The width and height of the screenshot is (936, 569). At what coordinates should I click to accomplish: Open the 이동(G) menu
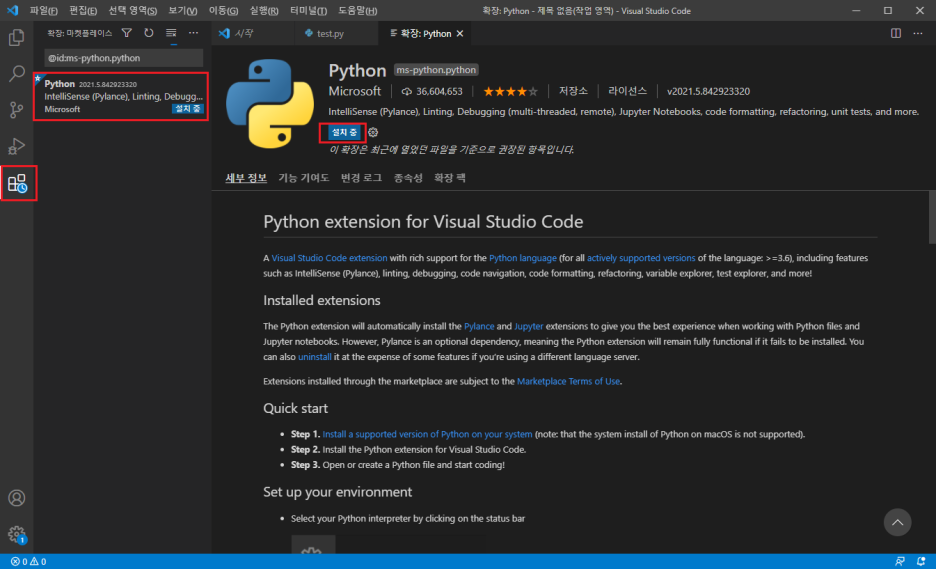click(223, 11)
